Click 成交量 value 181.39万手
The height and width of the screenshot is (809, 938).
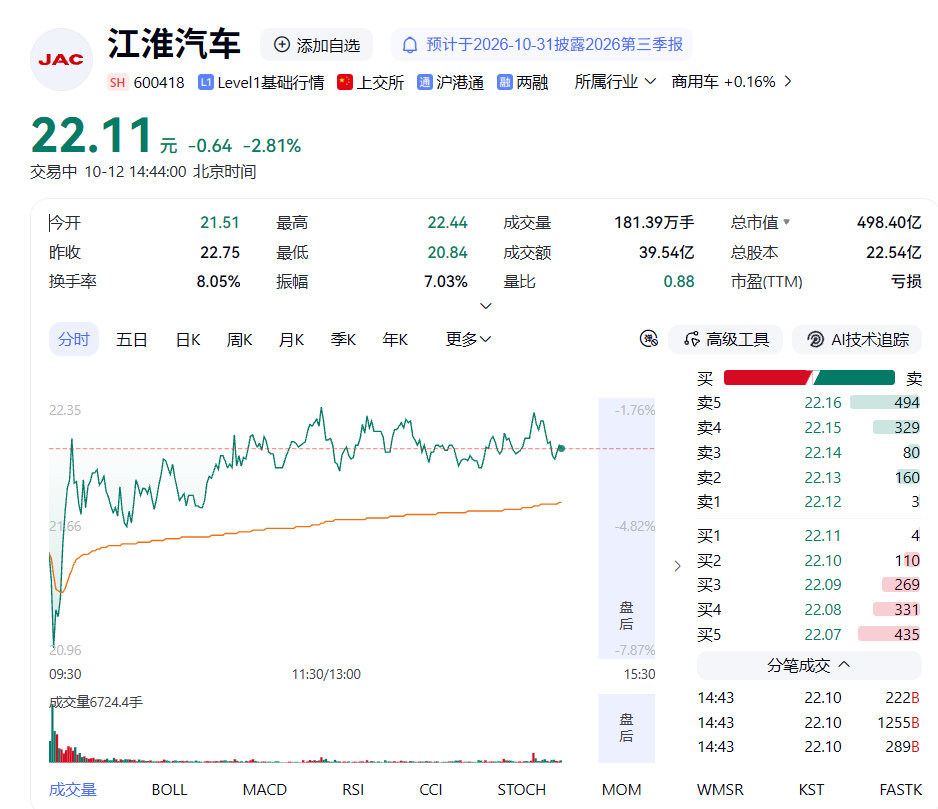coord(654,223)
